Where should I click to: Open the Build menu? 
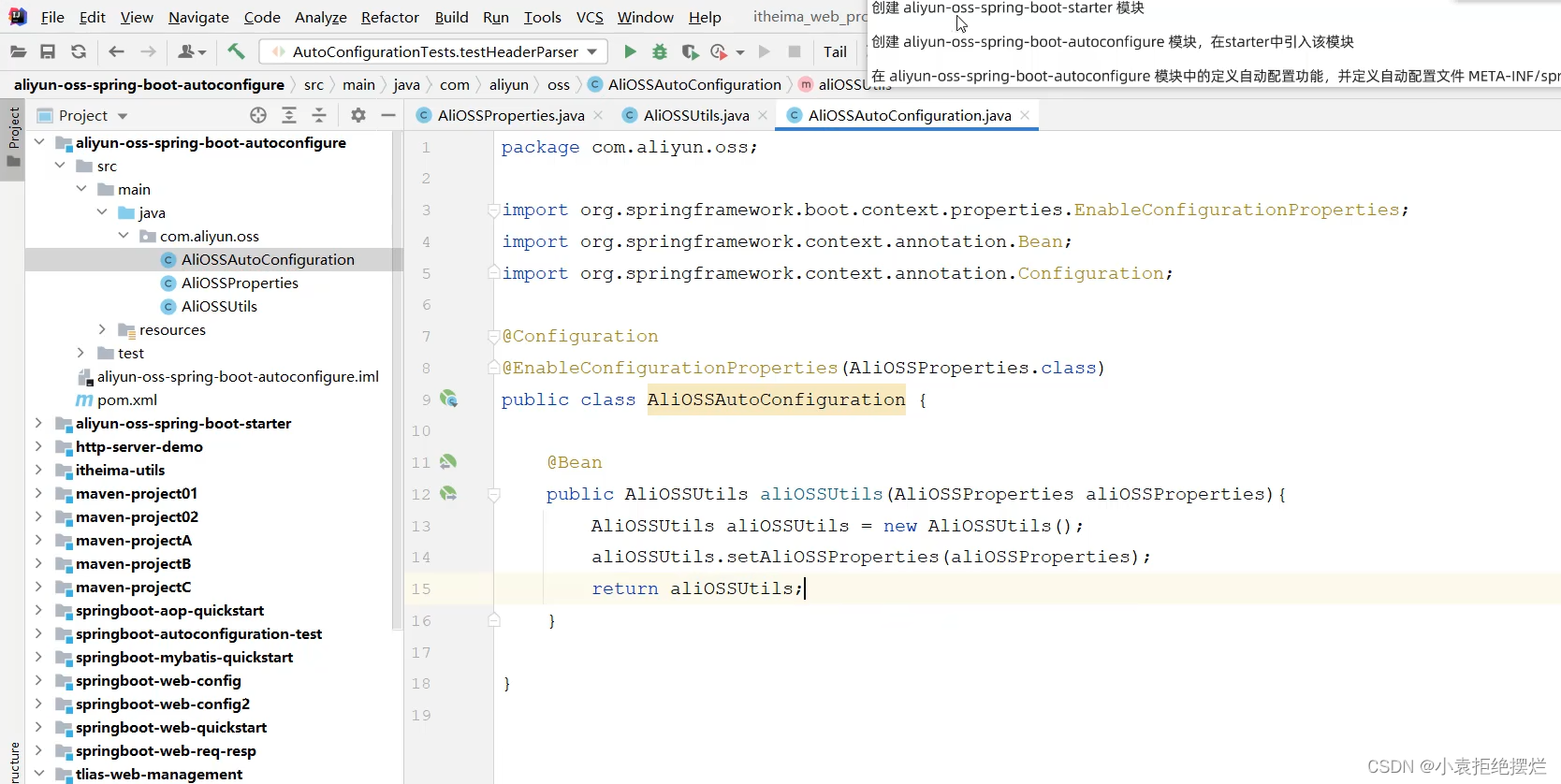451,17
